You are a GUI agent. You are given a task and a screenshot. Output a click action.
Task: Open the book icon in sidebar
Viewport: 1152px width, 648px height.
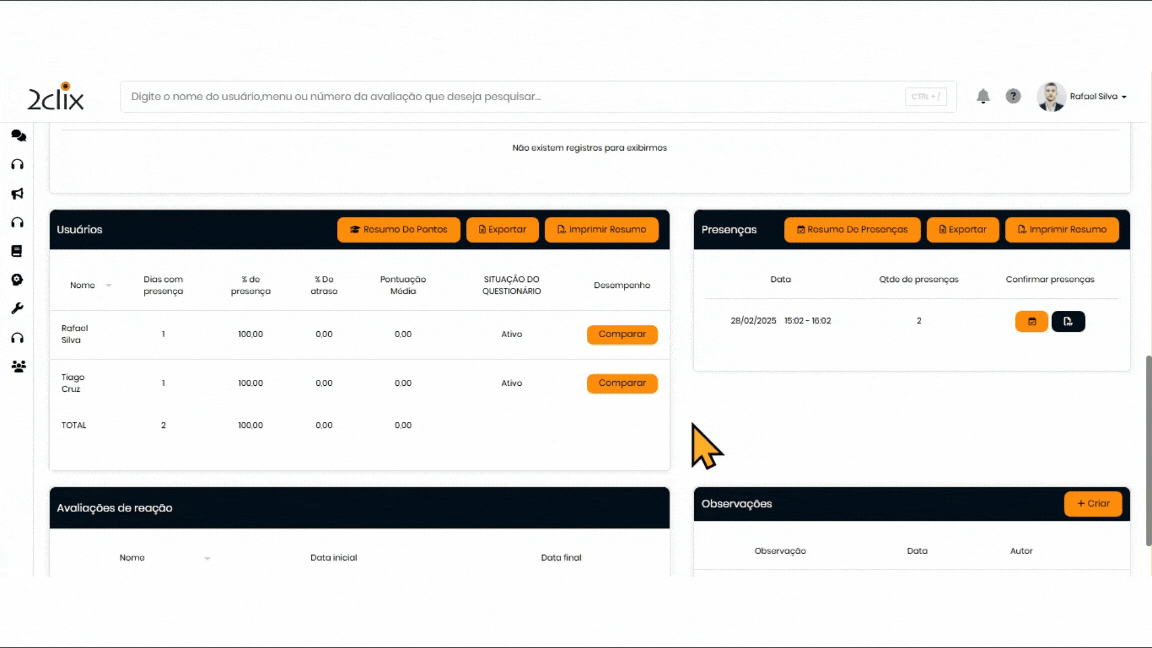coord(17,251)
